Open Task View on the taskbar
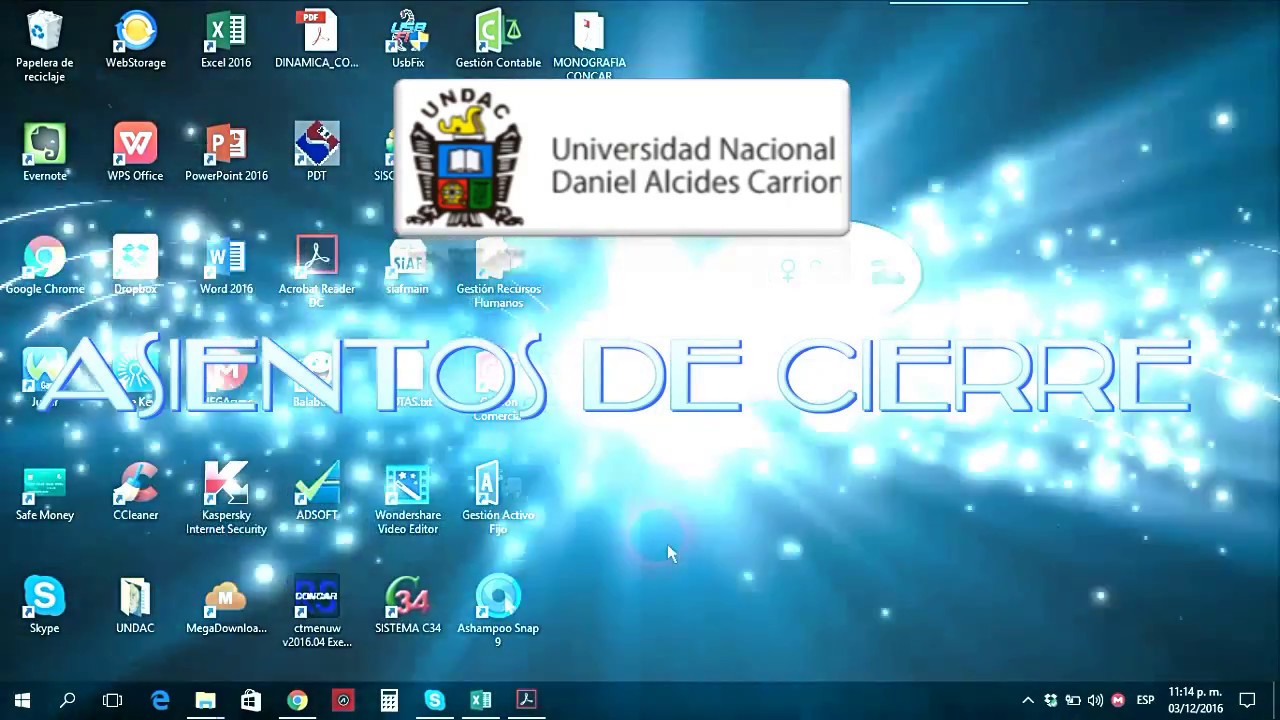This screenshot has width=1280, height=720. click(113, 700)
